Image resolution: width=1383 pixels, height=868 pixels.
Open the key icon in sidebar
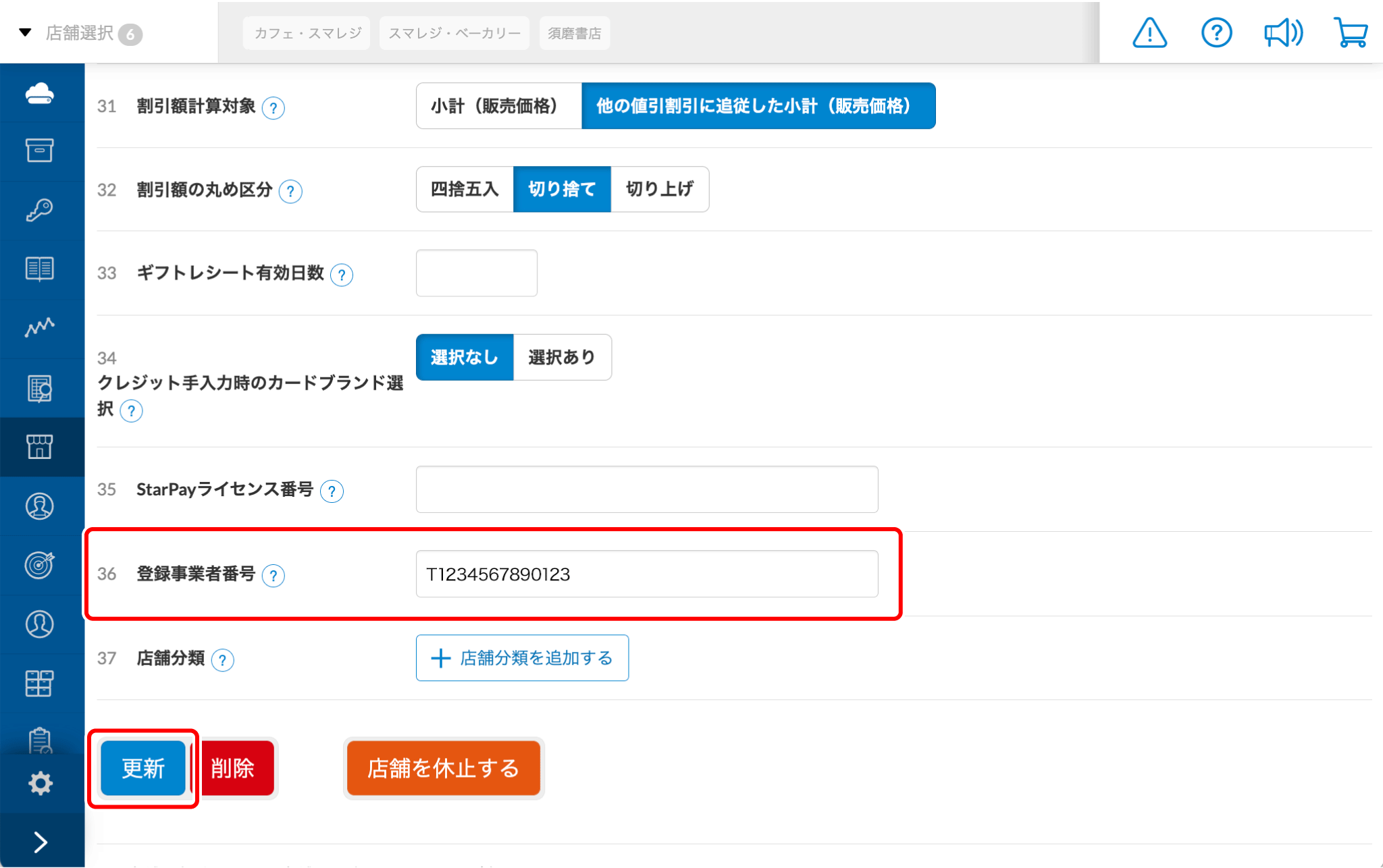point(40,210)
